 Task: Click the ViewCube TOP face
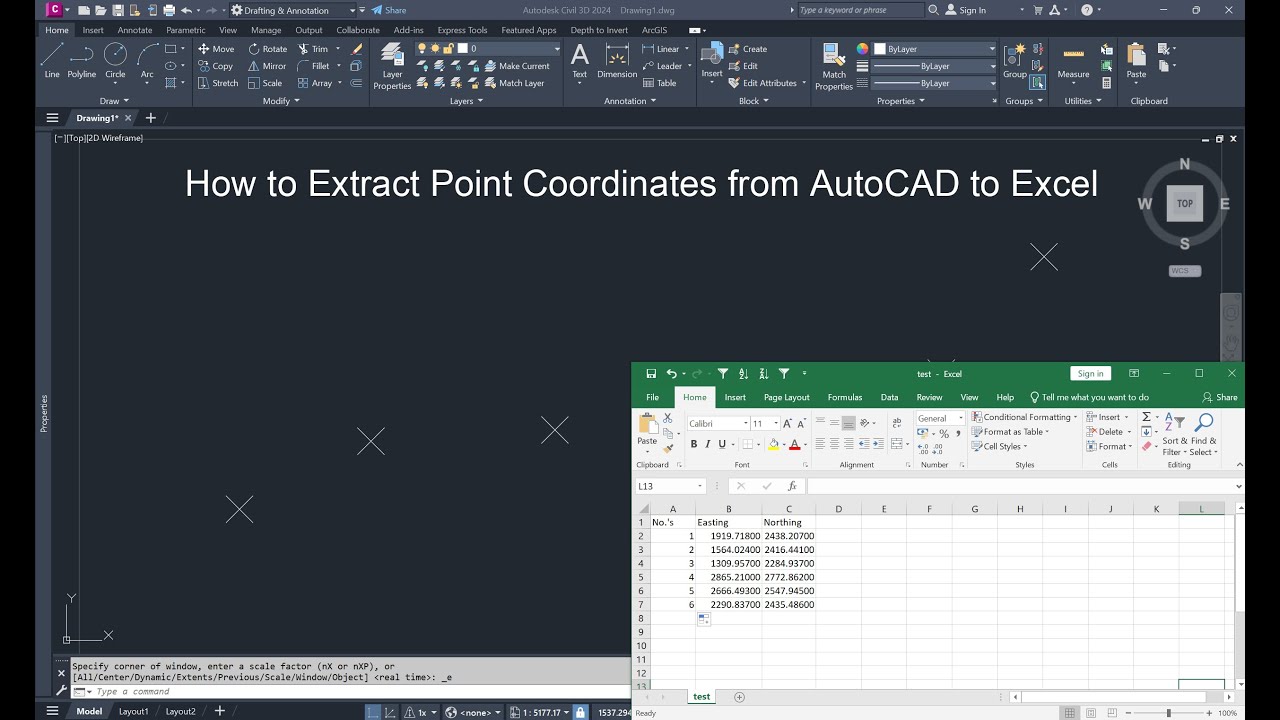click(1185, 203)
